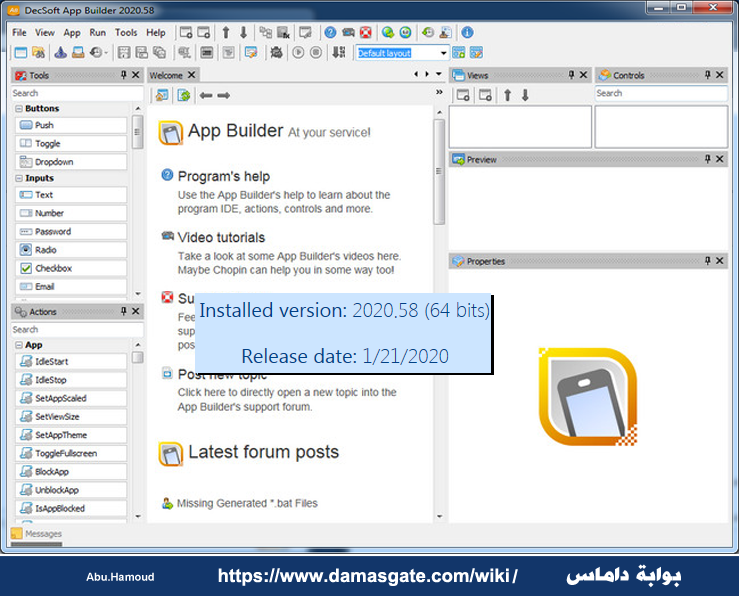Click the Tools panel search field
The width and height of the screenshot is (739, 596).
pos(77,93)
